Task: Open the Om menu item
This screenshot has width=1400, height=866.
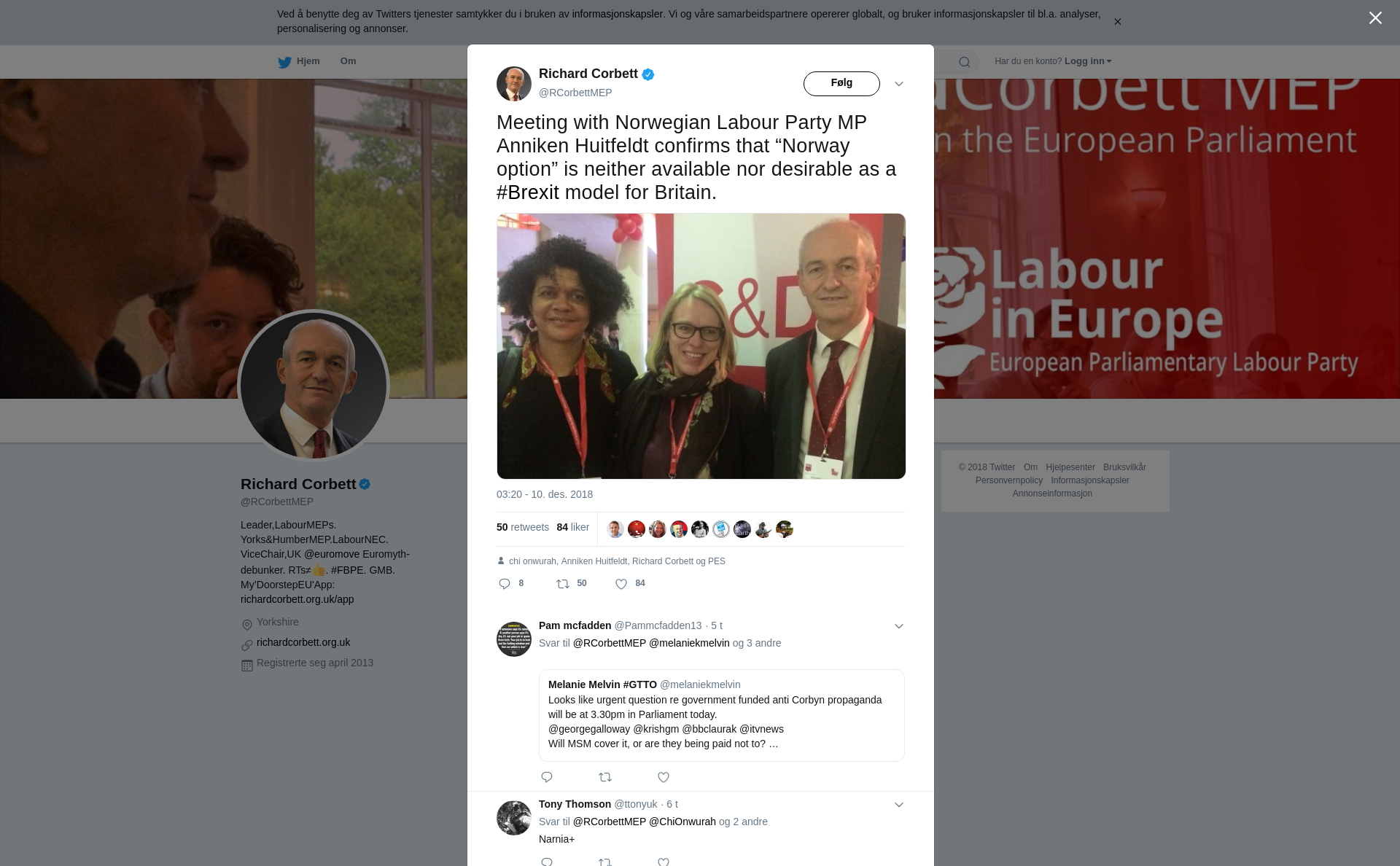Action: point(348,61)
